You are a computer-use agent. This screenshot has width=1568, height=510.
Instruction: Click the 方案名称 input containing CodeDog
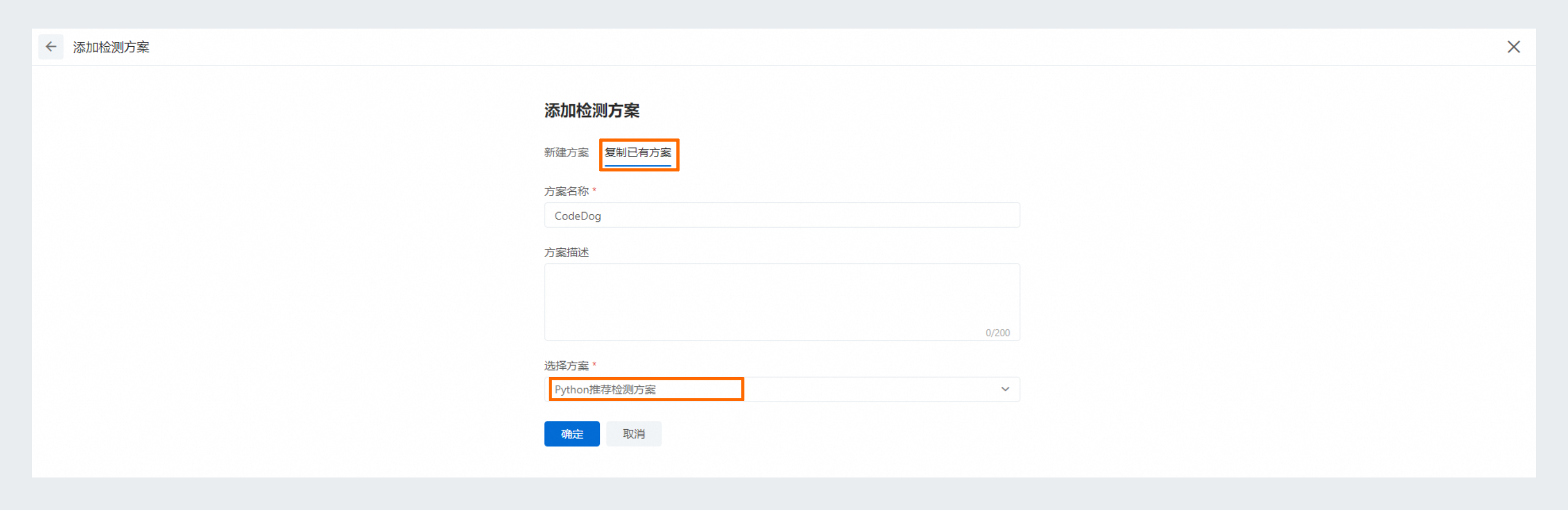tap(782, 215)
